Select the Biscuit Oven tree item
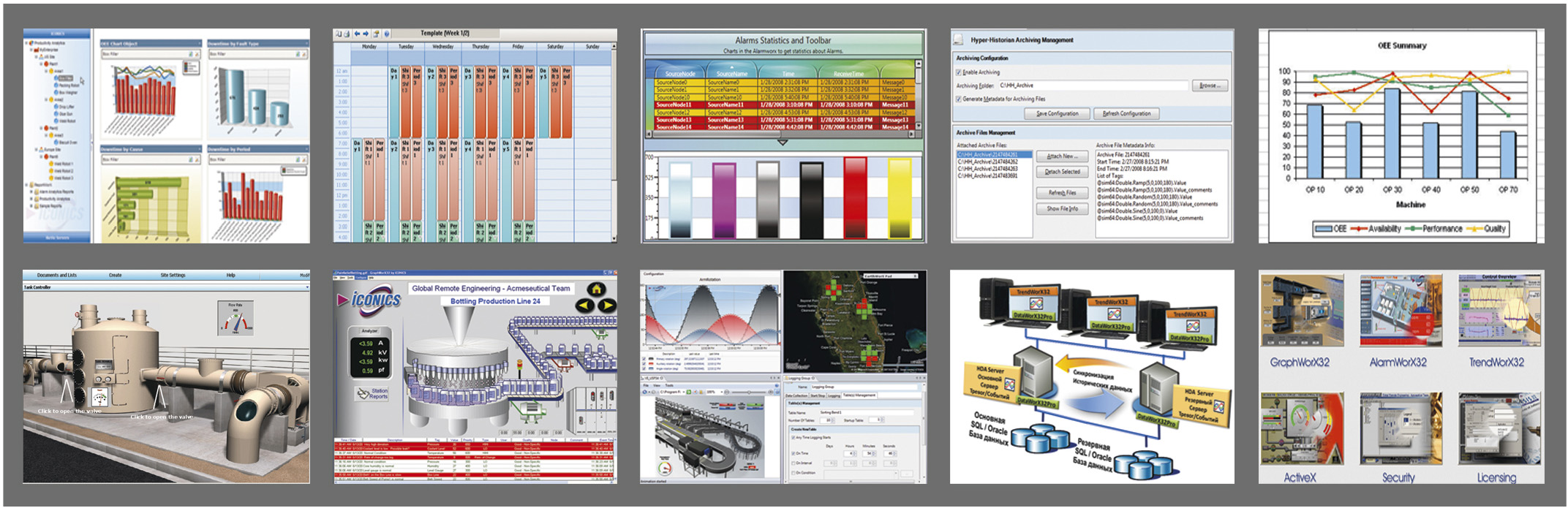This screenshot has width=1568, height=508. tap(67, 143)
